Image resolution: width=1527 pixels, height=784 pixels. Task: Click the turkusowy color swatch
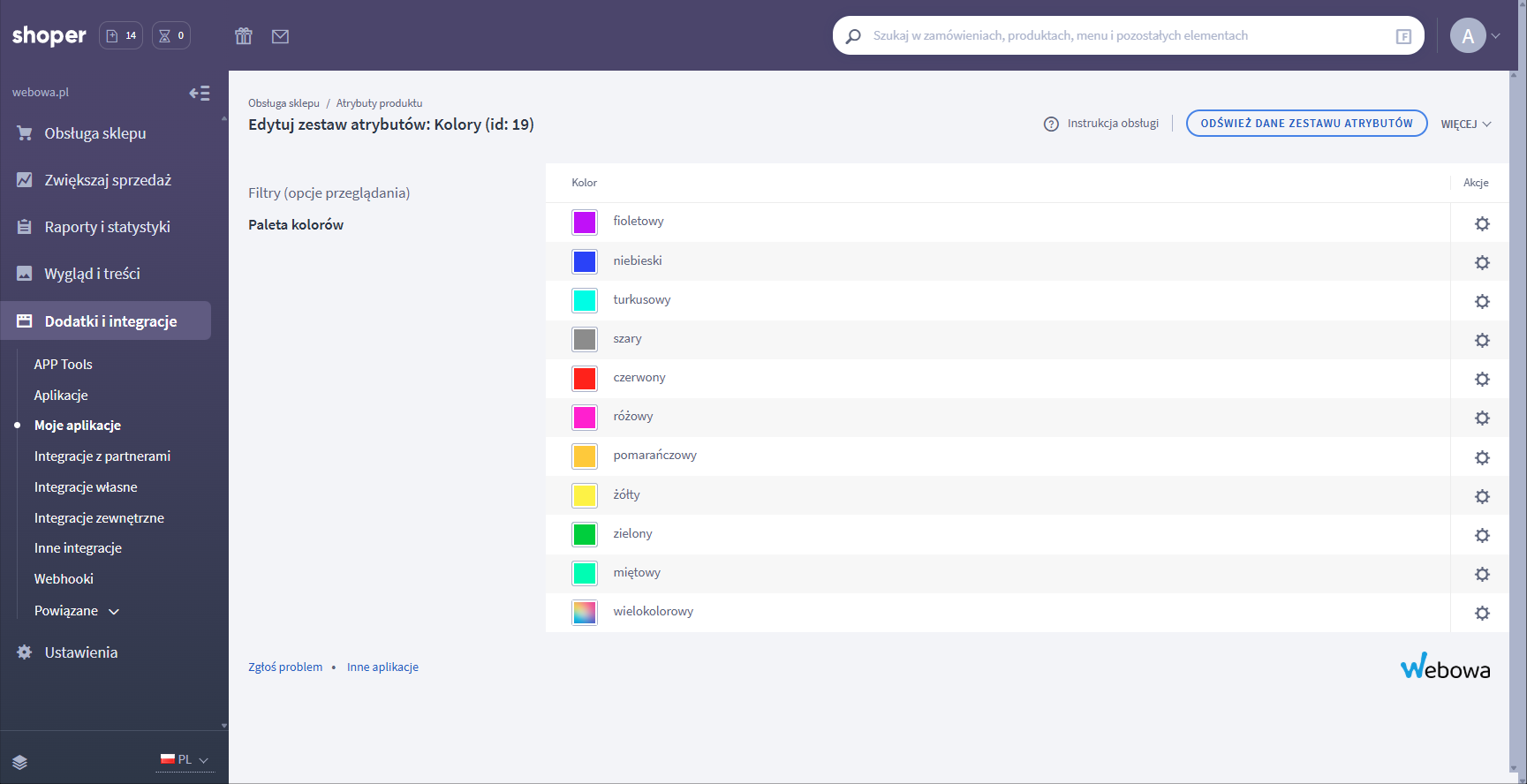tap(585, 300)
